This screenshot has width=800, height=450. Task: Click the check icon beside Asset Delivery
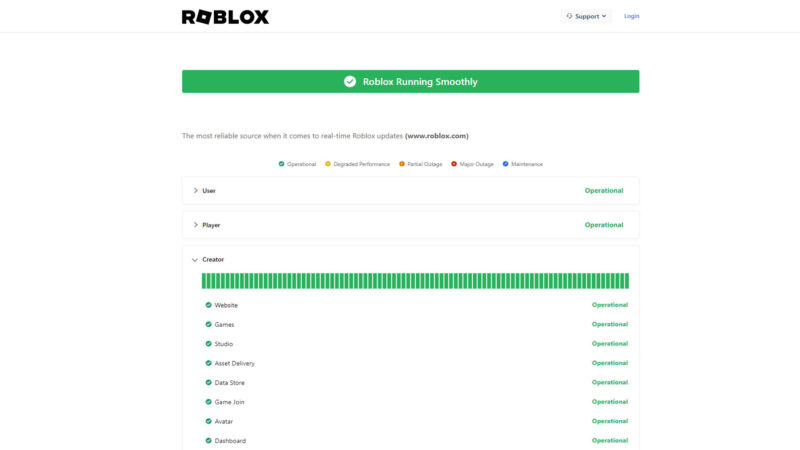(208, 363)
